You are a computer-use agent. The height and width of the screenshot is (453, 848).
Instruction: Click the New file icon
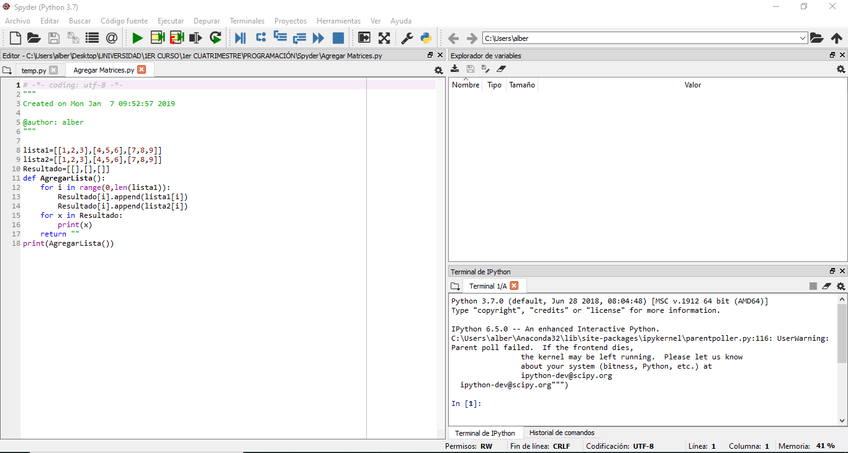[x=15, y=38]
